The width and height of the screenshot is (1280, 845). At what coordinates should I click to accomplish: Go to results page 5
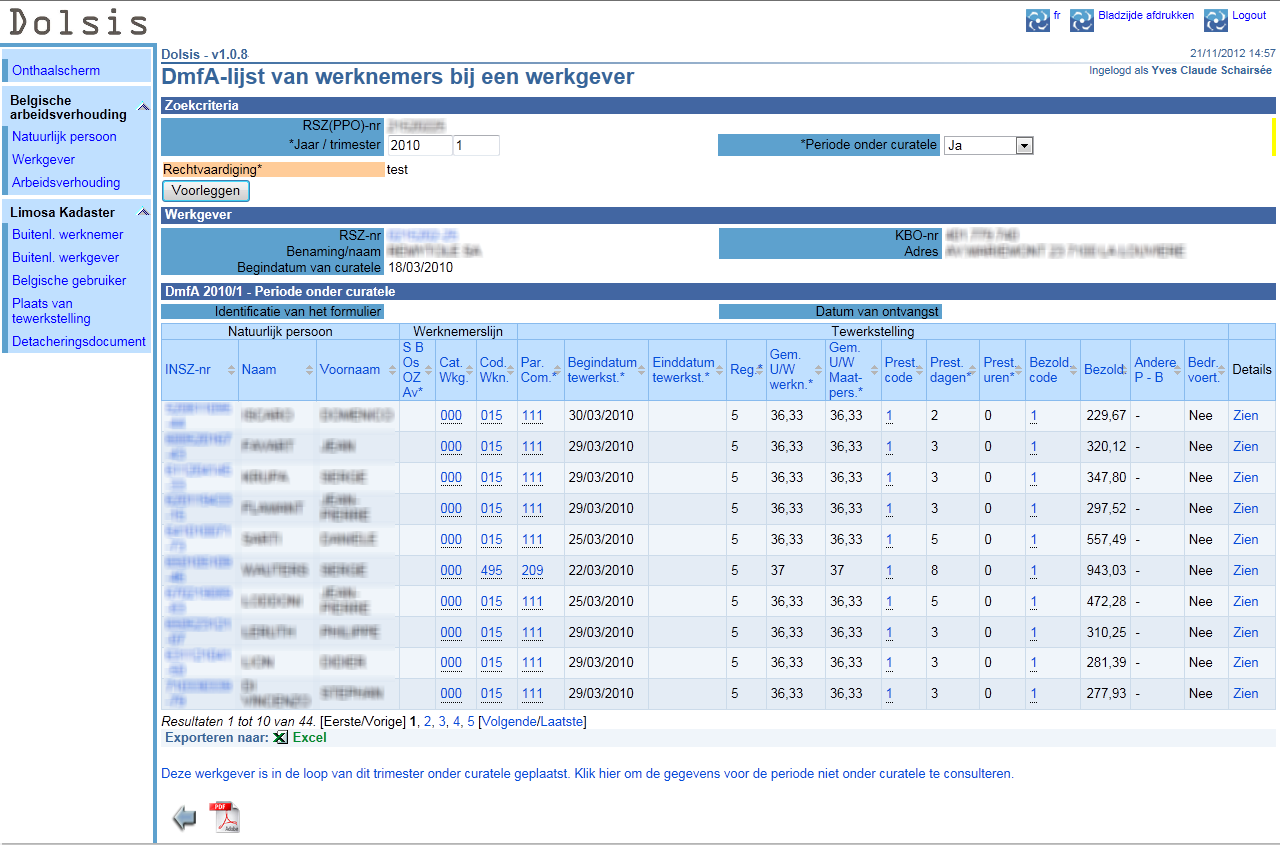[471, 722]
